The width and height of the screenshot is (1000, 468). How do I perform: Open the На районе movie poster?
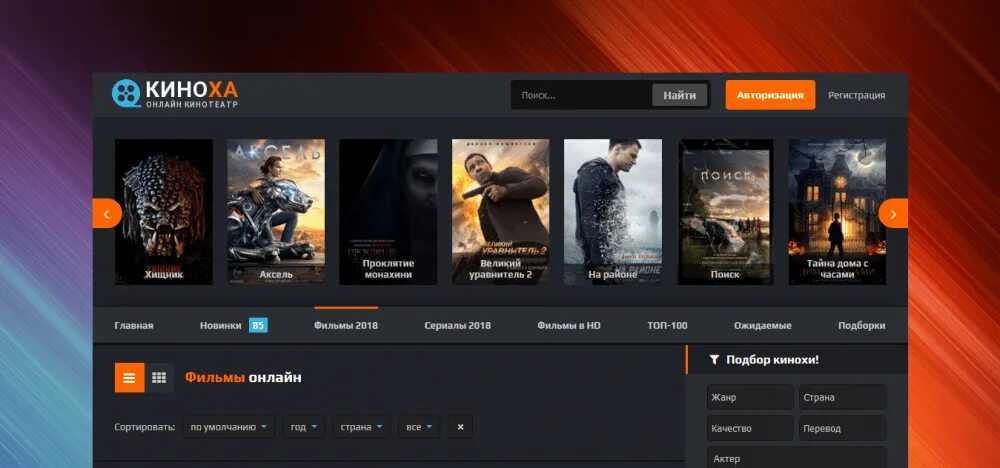[612, 212]
